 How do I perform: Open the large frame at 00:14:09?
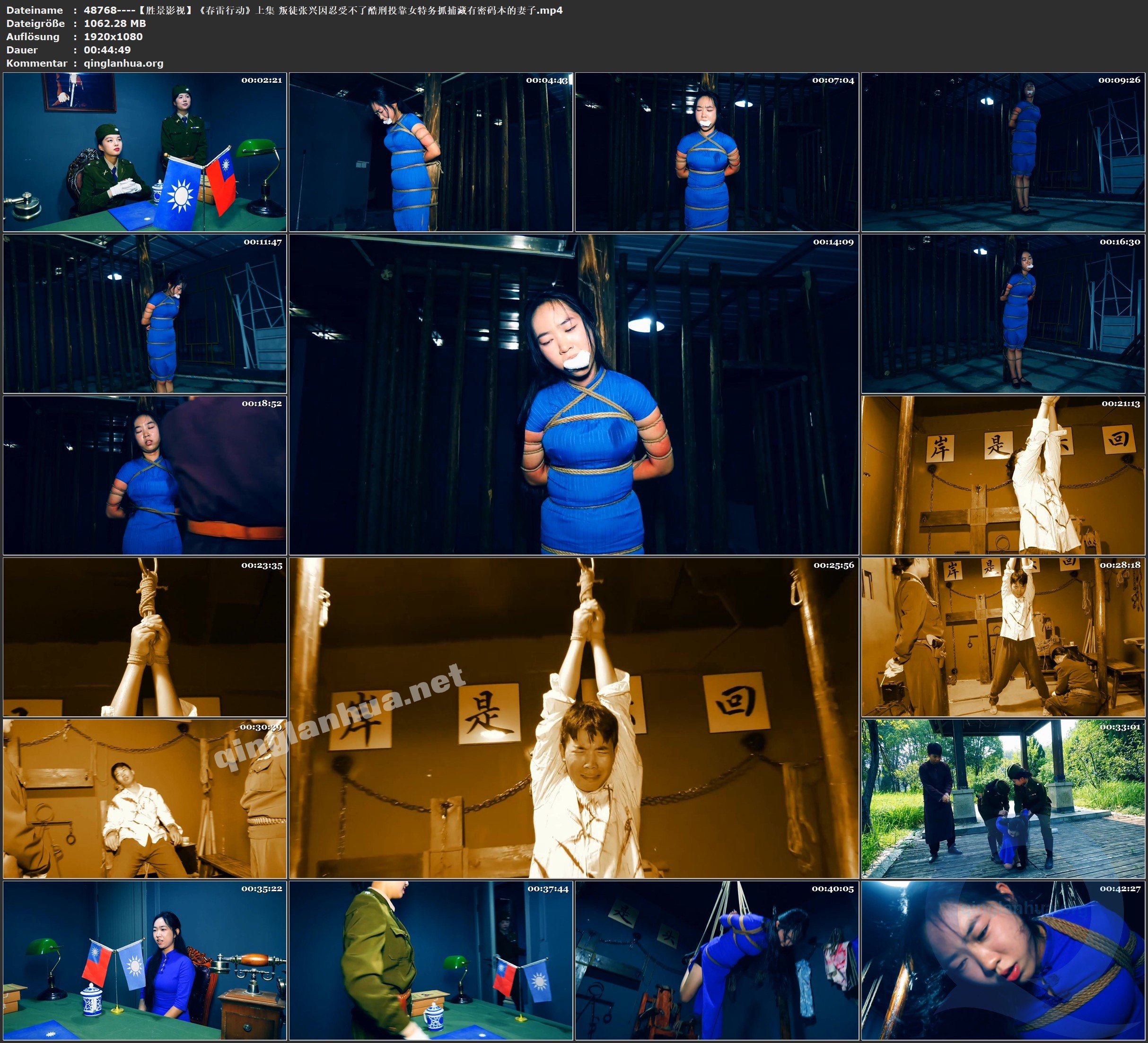[573, 394]
